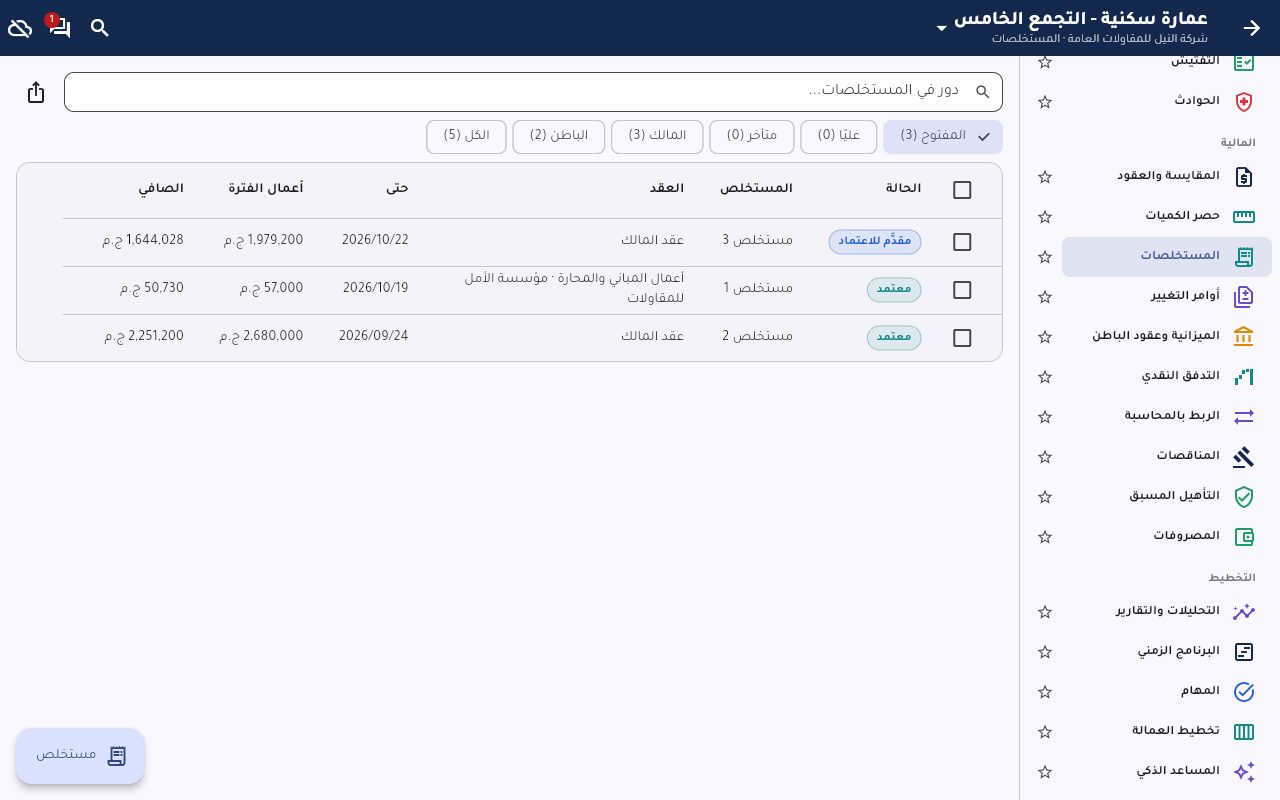Open المصروفات wallet icon
This screenshot has width=1280, height=800.
[x=1244, y=537]
